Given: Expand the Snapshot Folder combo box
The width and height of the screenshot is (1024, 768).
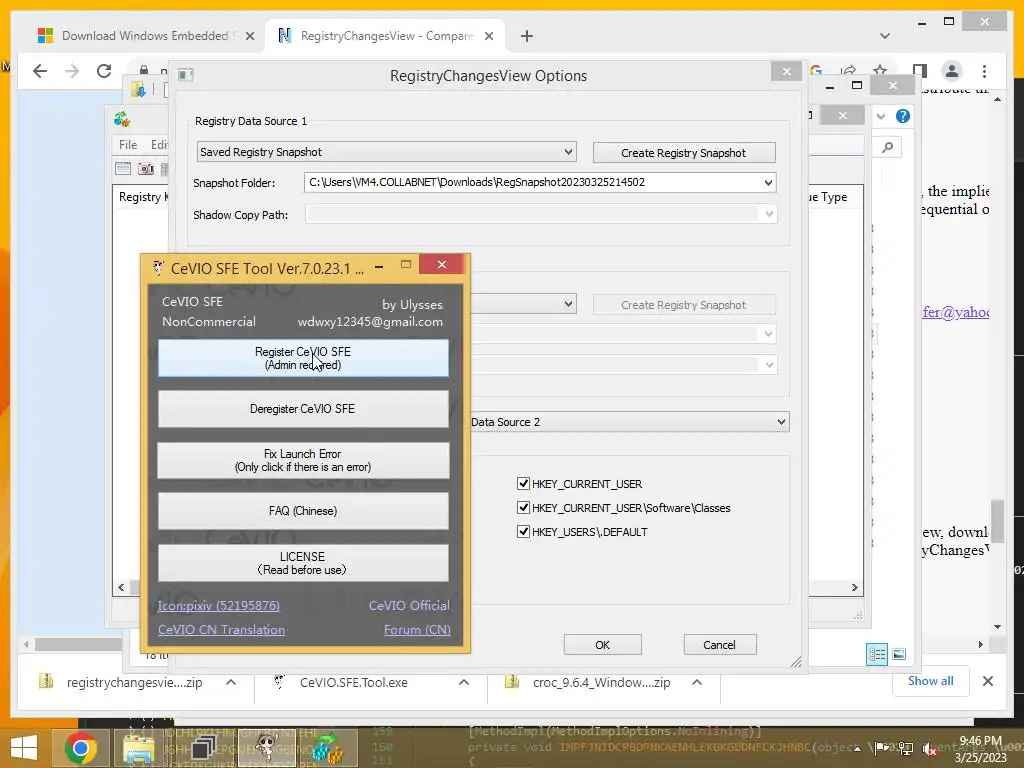Looking at the screenshot, I should (x=768, y=183).
